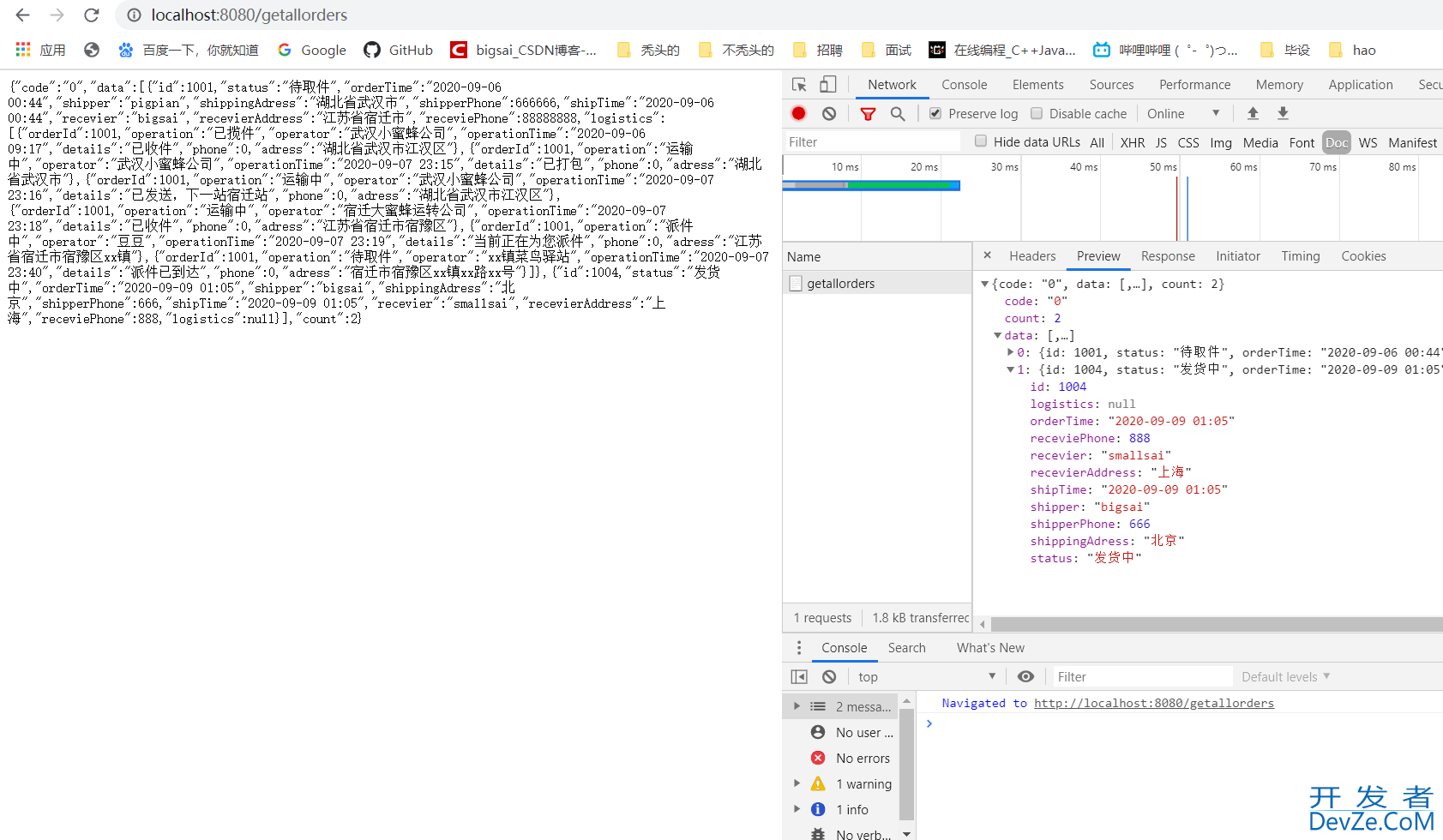
Task: Go back with the browser back arrow
Action: pos(23,15)
